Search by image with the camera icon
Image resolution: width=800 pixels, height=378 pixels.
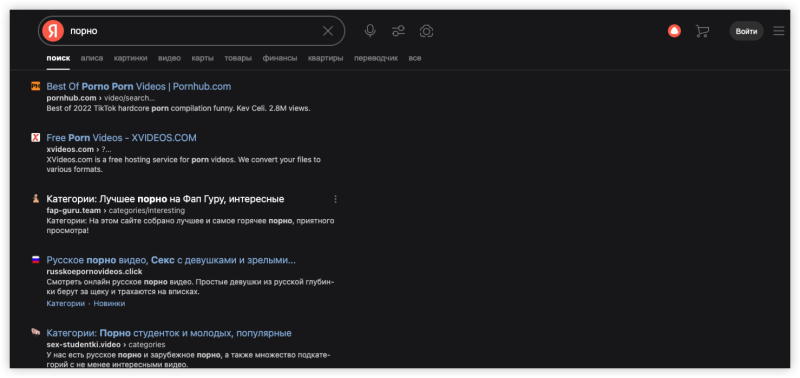[426, 31]
